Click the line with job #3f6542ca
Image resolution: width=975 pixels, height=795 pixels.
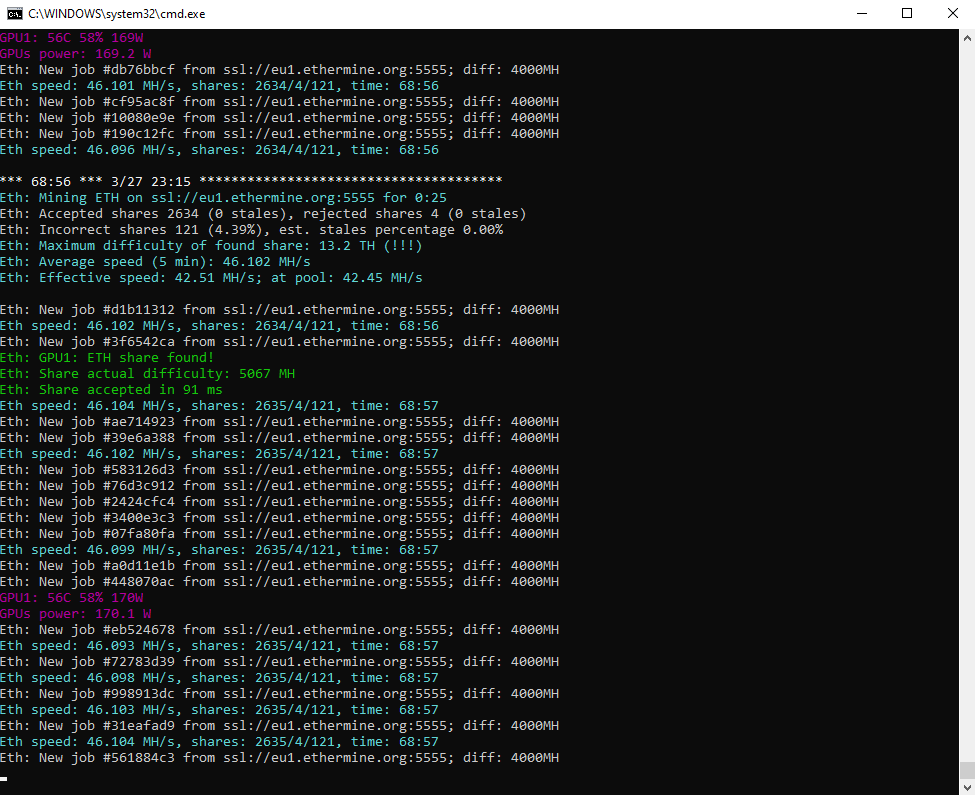point(279,342)
